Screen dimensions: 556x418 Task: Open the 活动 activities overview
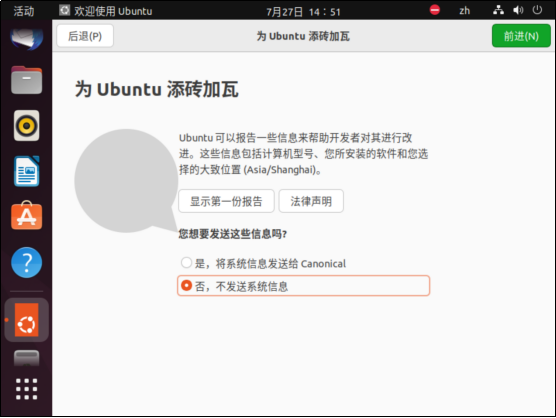tap(24, 11)
